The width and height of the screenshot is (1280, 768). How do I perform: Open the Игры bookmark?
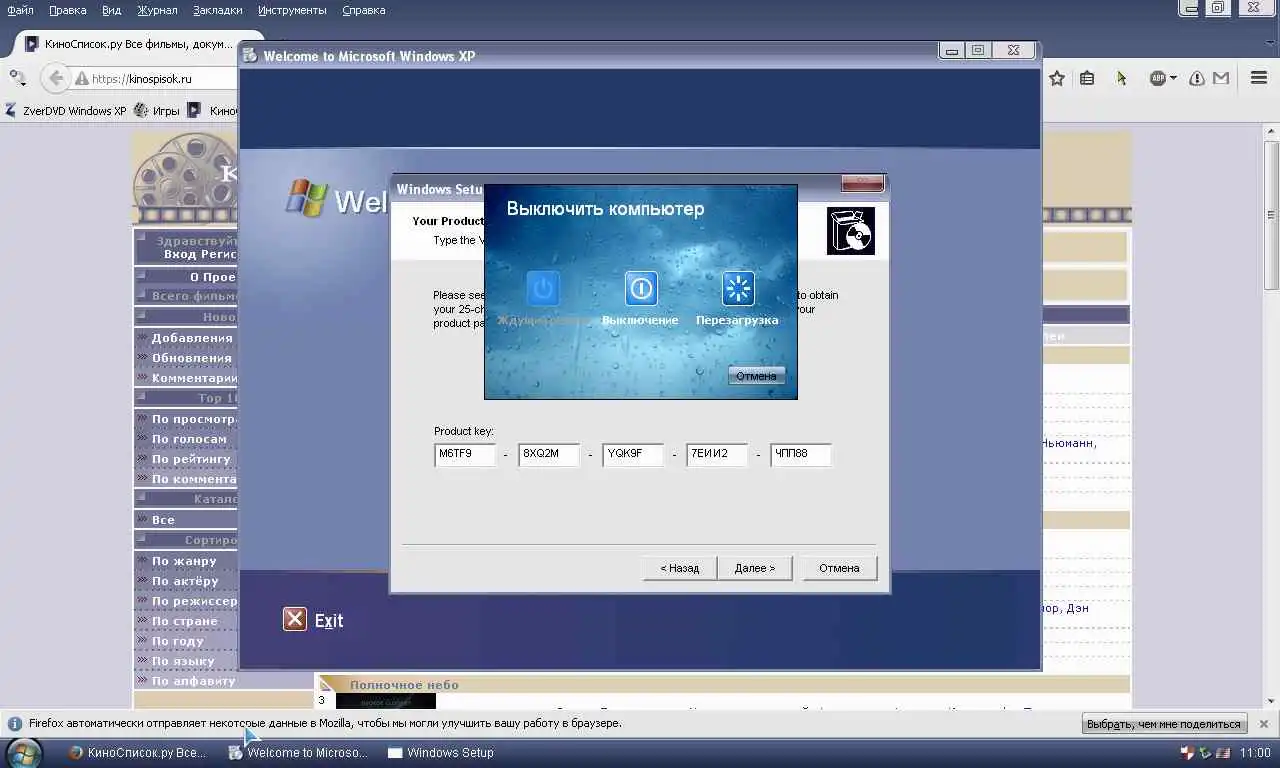(x=157, y=111)
